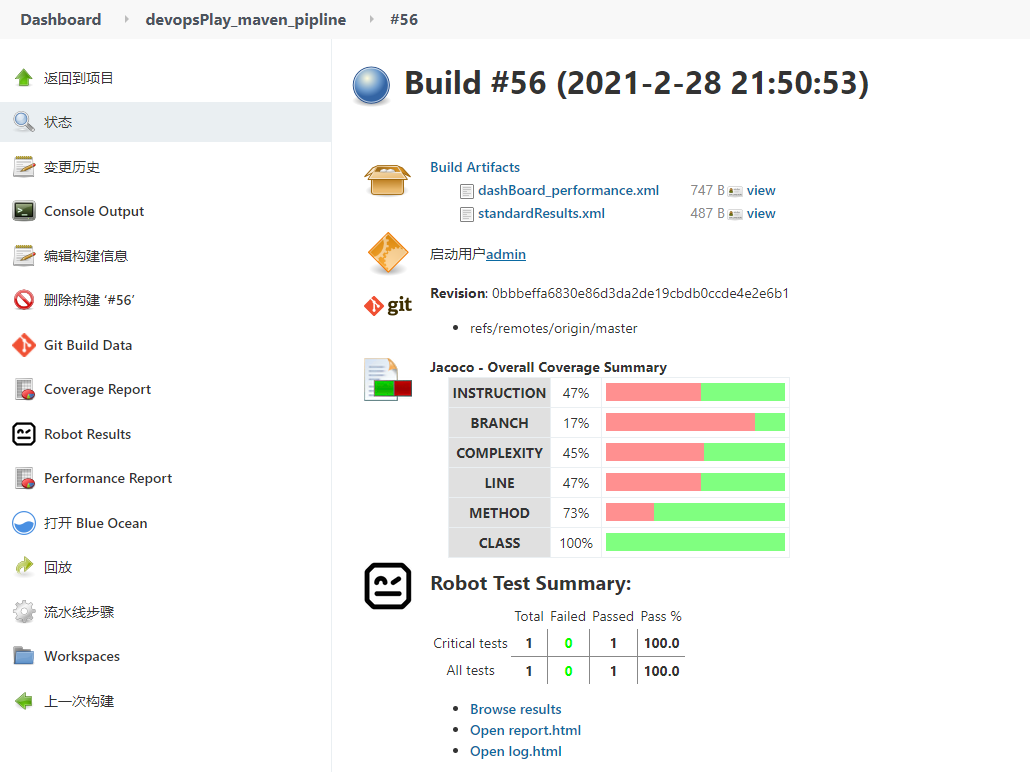Open 打开 Blue Ocean text link
1030x772 pixels.
[x=95, y=523]
